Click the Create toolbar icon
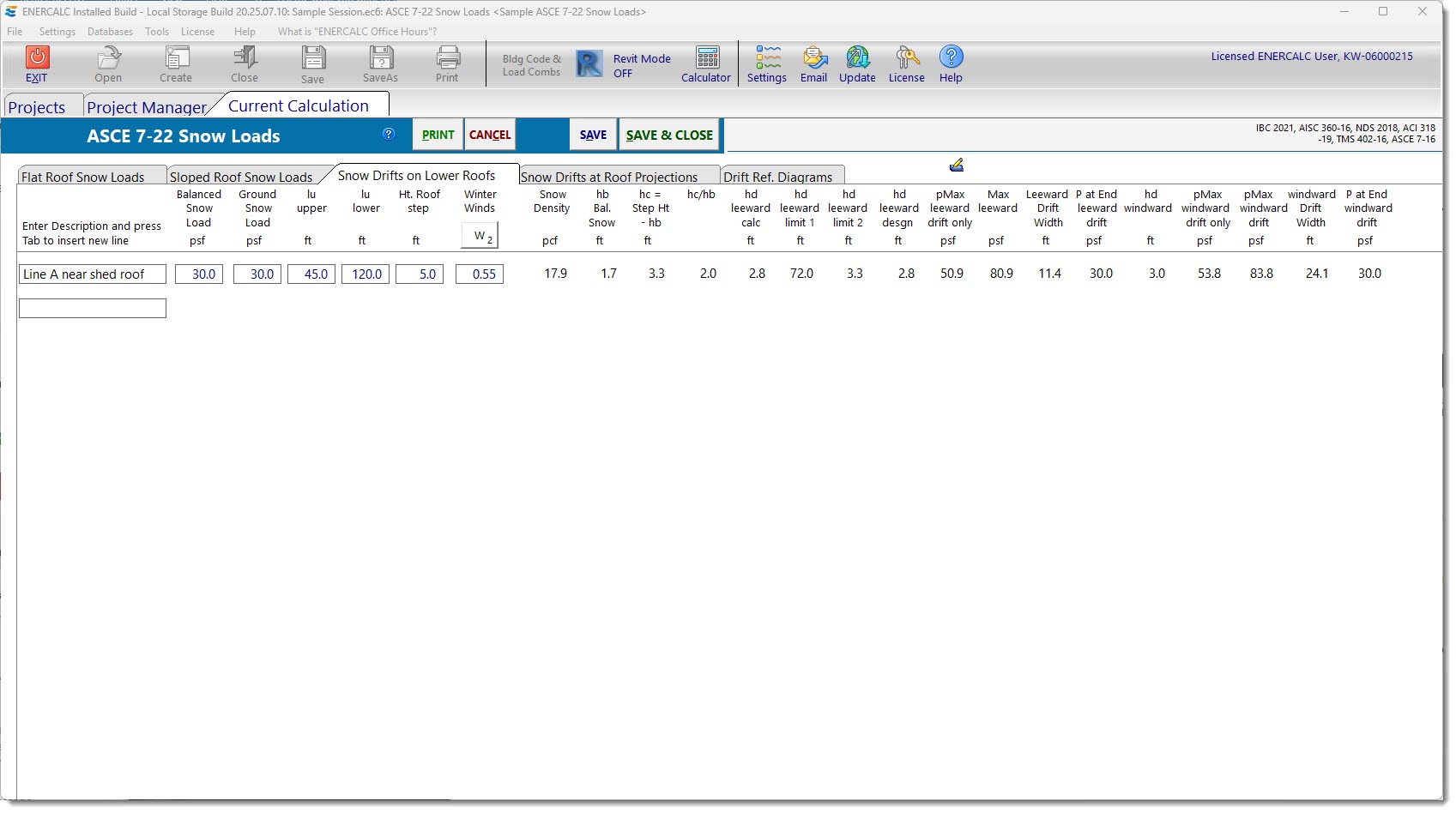 click(x=177, y=57)
